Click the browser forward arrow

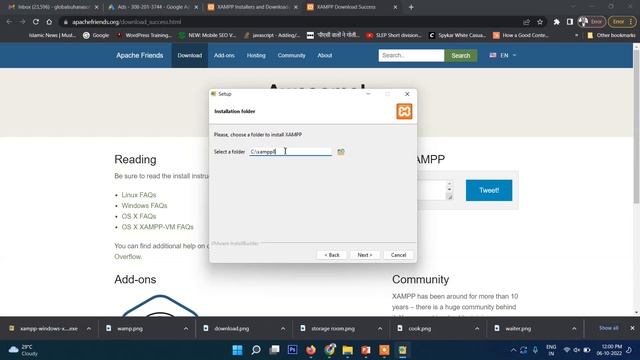pos(22,22)
